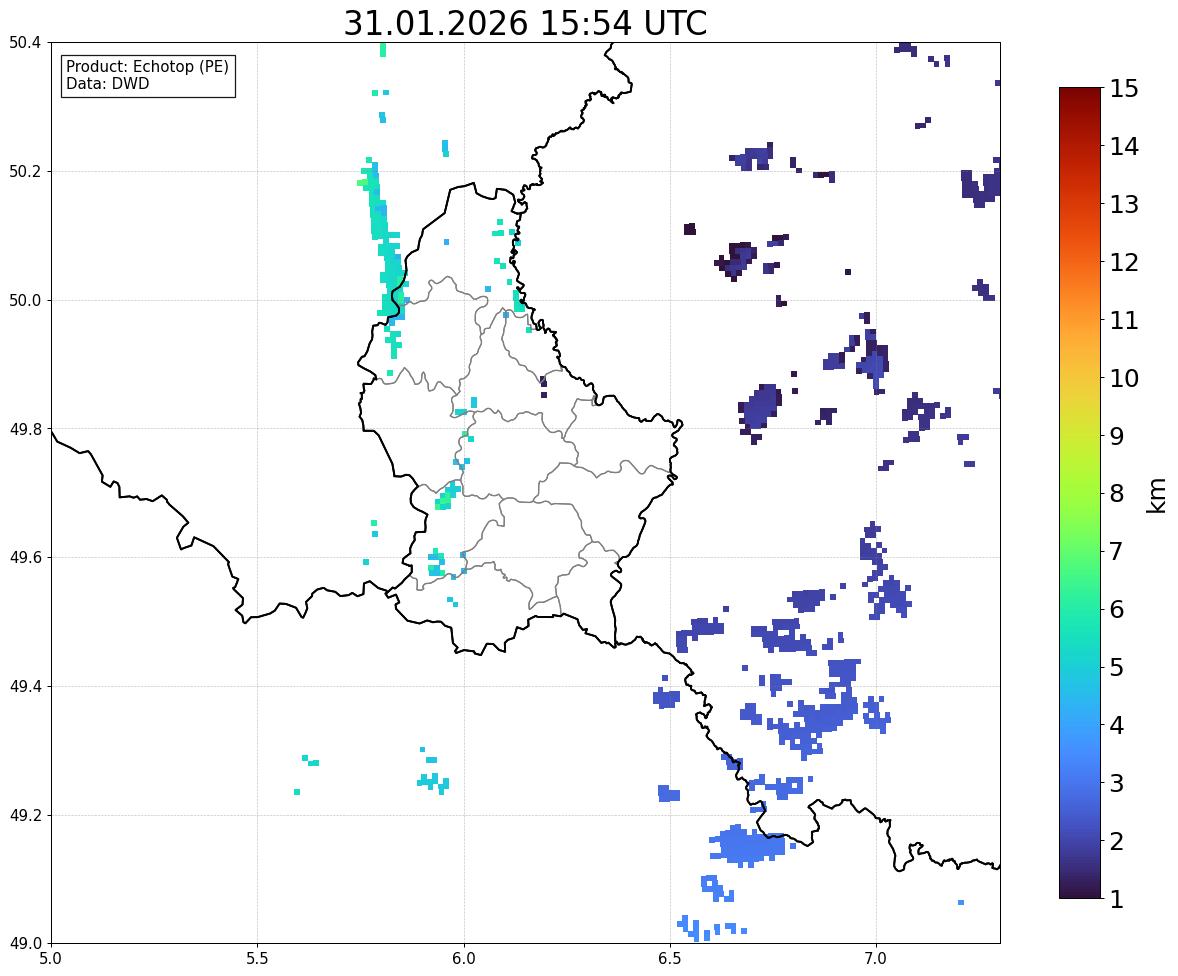Click the 6.5 longitude axis tick label
Viewport: 1178px width, 976px height.
click(x=670, y=959)
